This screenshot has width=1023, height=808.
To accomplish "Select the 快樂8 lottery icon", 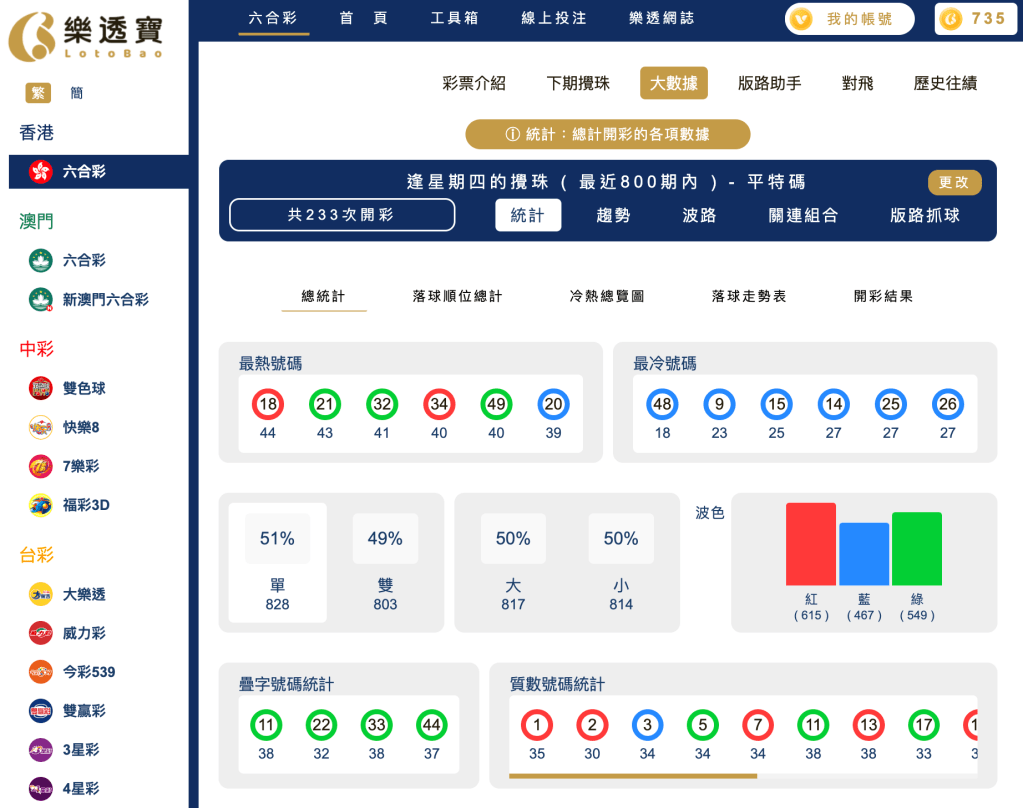I will [x=41, y=427].
